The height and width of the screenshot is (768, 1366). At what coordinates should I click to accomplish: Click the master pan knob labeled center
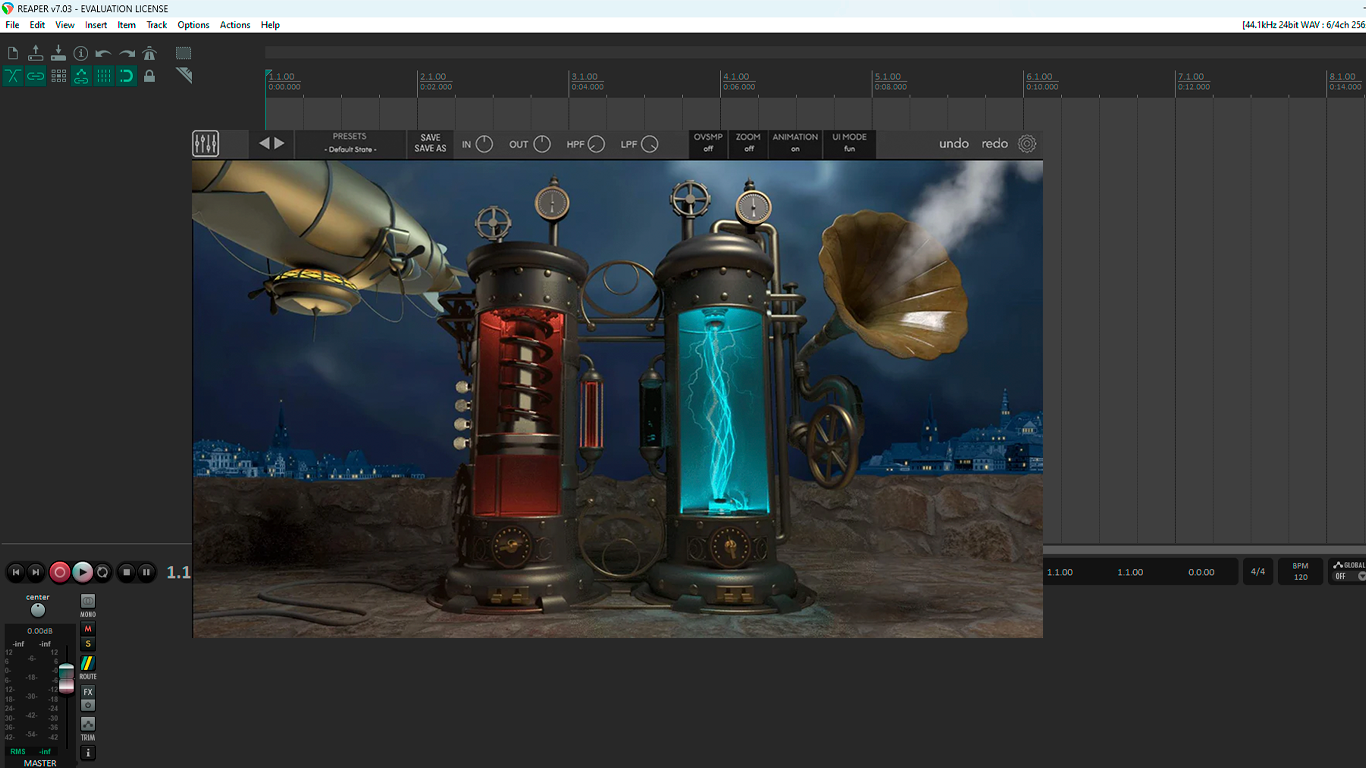point(38,610)
